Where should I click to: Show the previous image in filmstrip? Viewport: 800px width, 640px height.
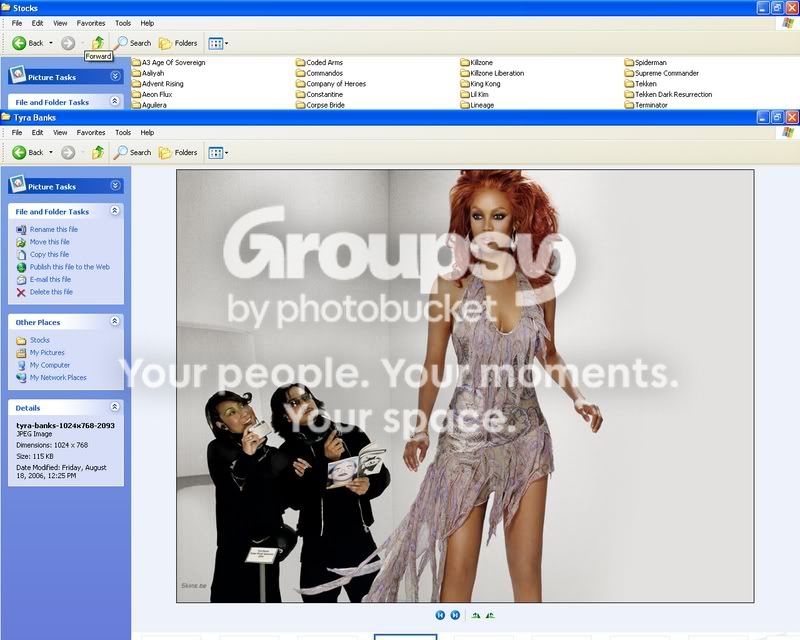(440, 615)
